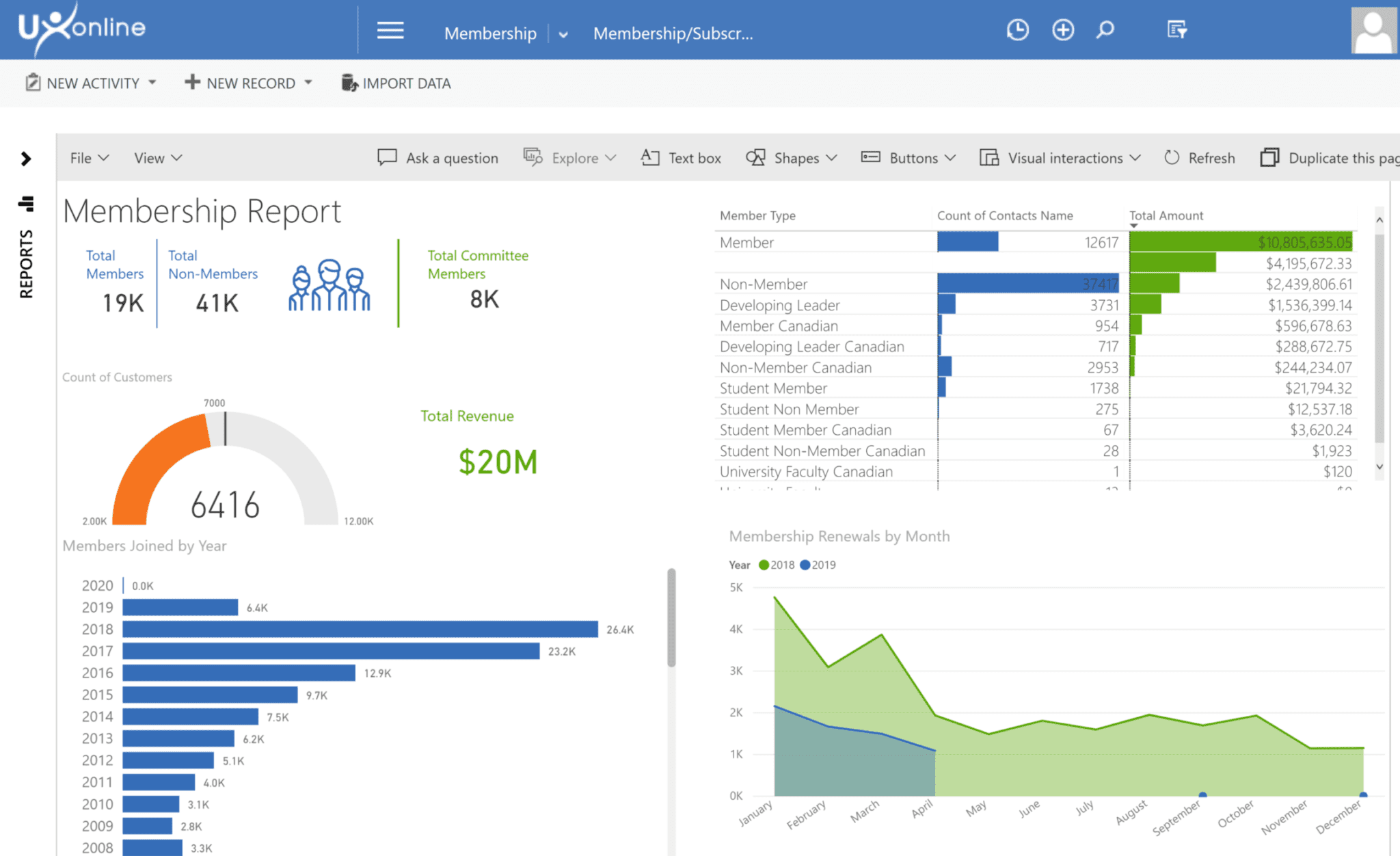Click the New Record plus icon

[x=192, y=82]
